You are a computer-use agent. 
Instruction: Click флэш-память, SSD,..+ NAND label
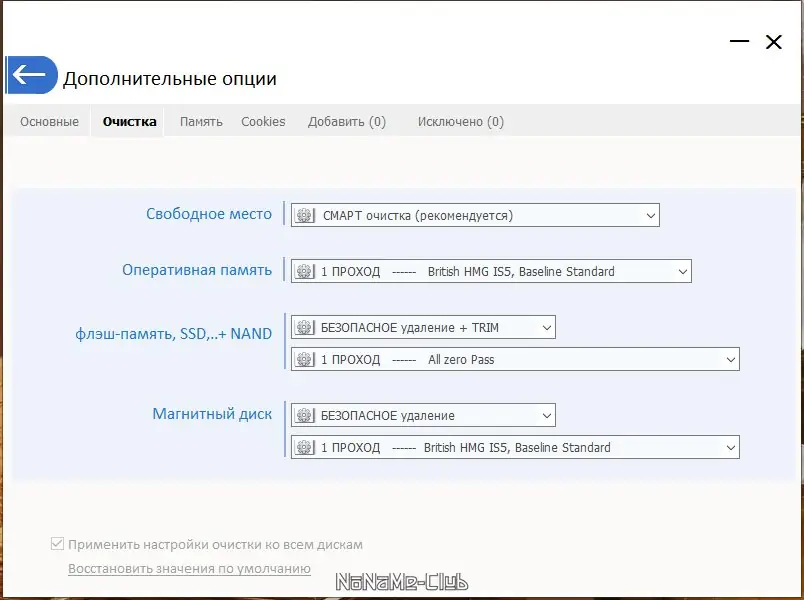click(173, 334)
